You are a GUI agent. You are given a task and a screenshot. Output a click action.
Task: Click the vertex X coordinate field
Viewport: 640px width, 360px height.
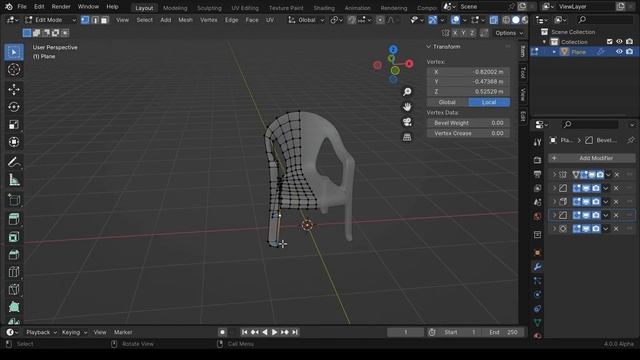[x=468, y=72]
